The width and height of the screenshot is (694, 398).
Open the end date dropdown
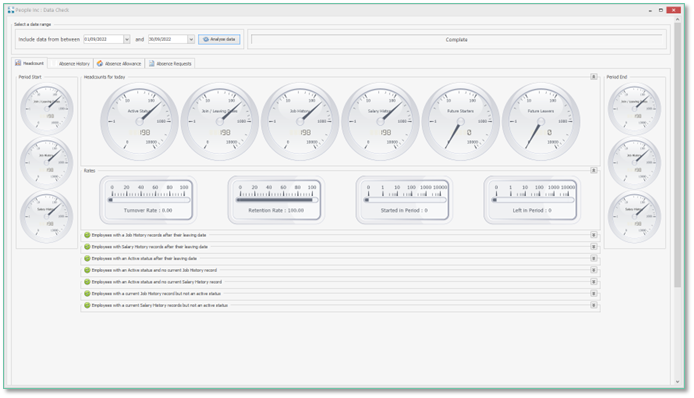pos(191,39)
